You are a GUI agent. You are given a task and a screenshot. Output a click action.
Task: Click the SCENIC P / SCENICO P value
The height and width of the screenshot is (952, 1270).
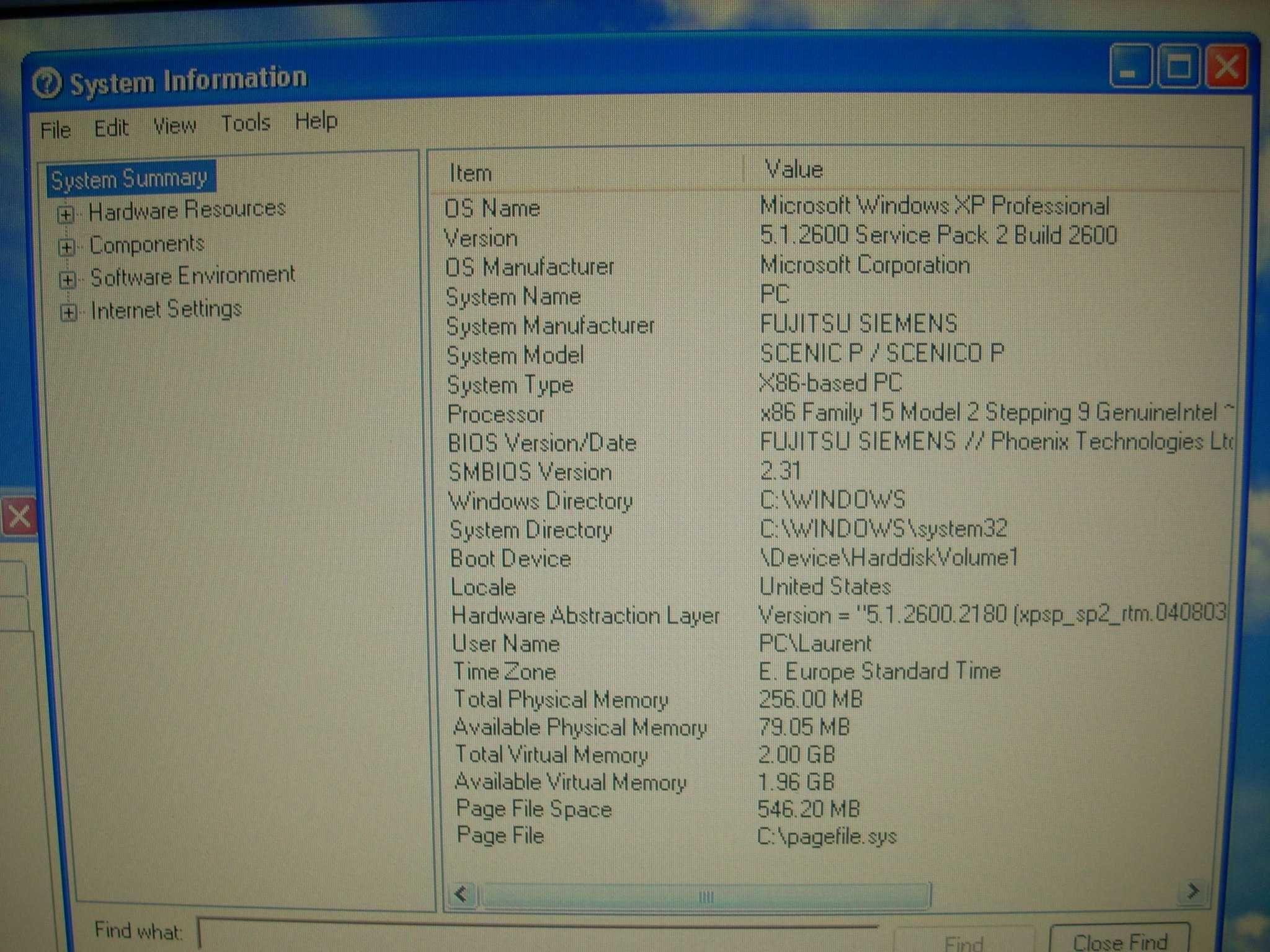(882, 353)
